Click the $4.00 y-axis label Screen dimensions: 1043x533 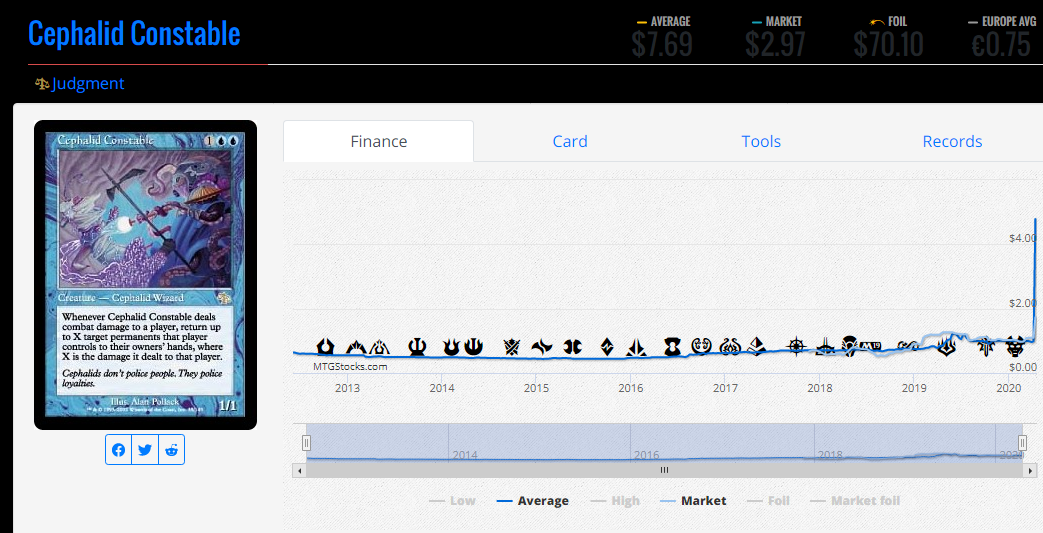(x=1022, y=238)
